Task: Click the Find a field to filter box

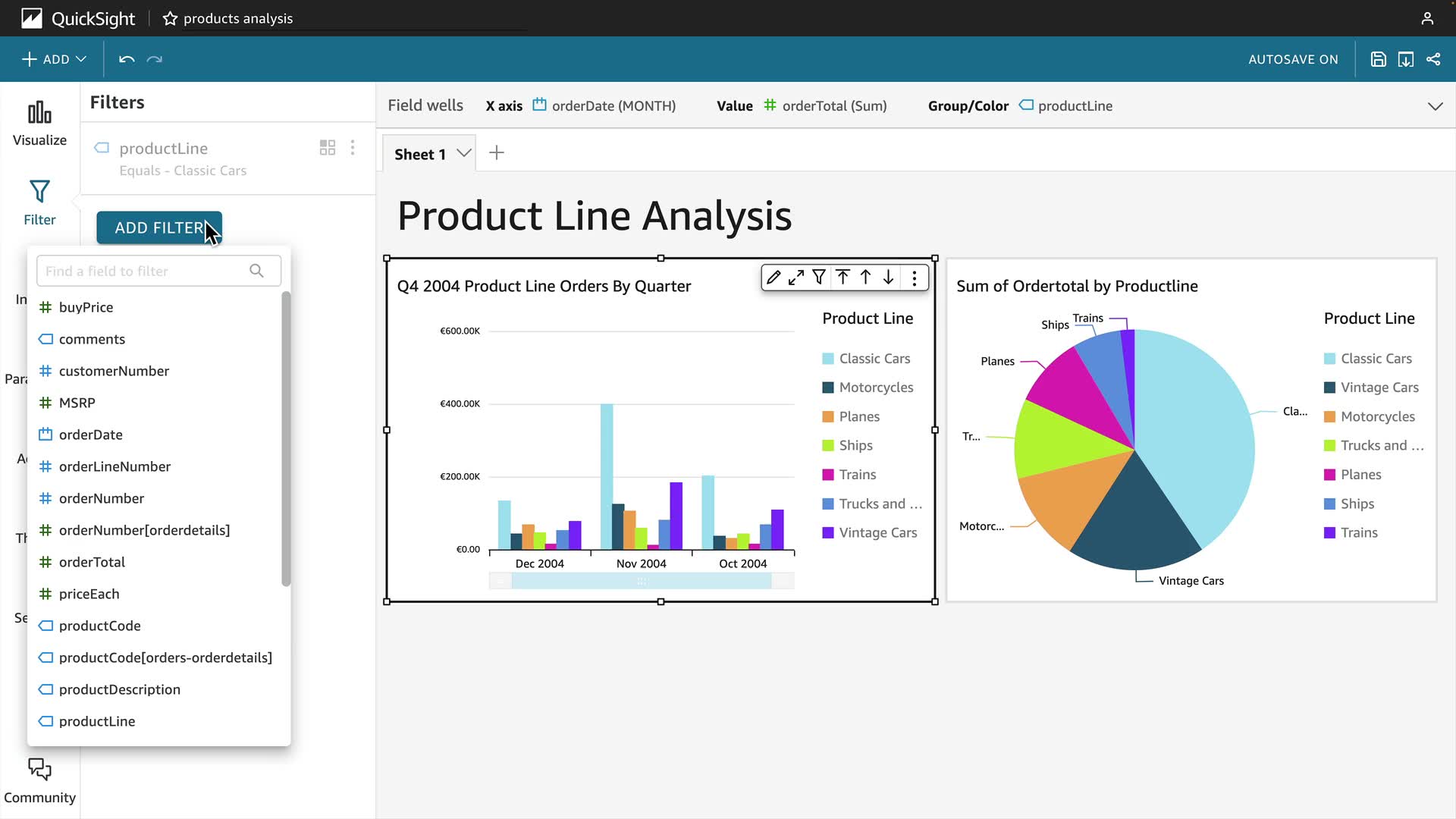Action: (x=144, y=271)
